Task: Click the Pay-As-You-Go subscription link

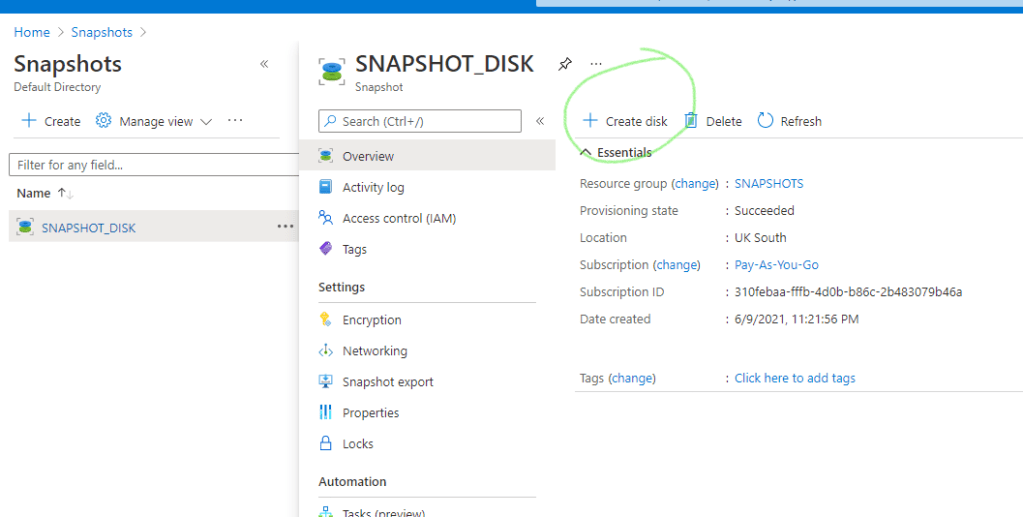Action: tap(776, 265)
